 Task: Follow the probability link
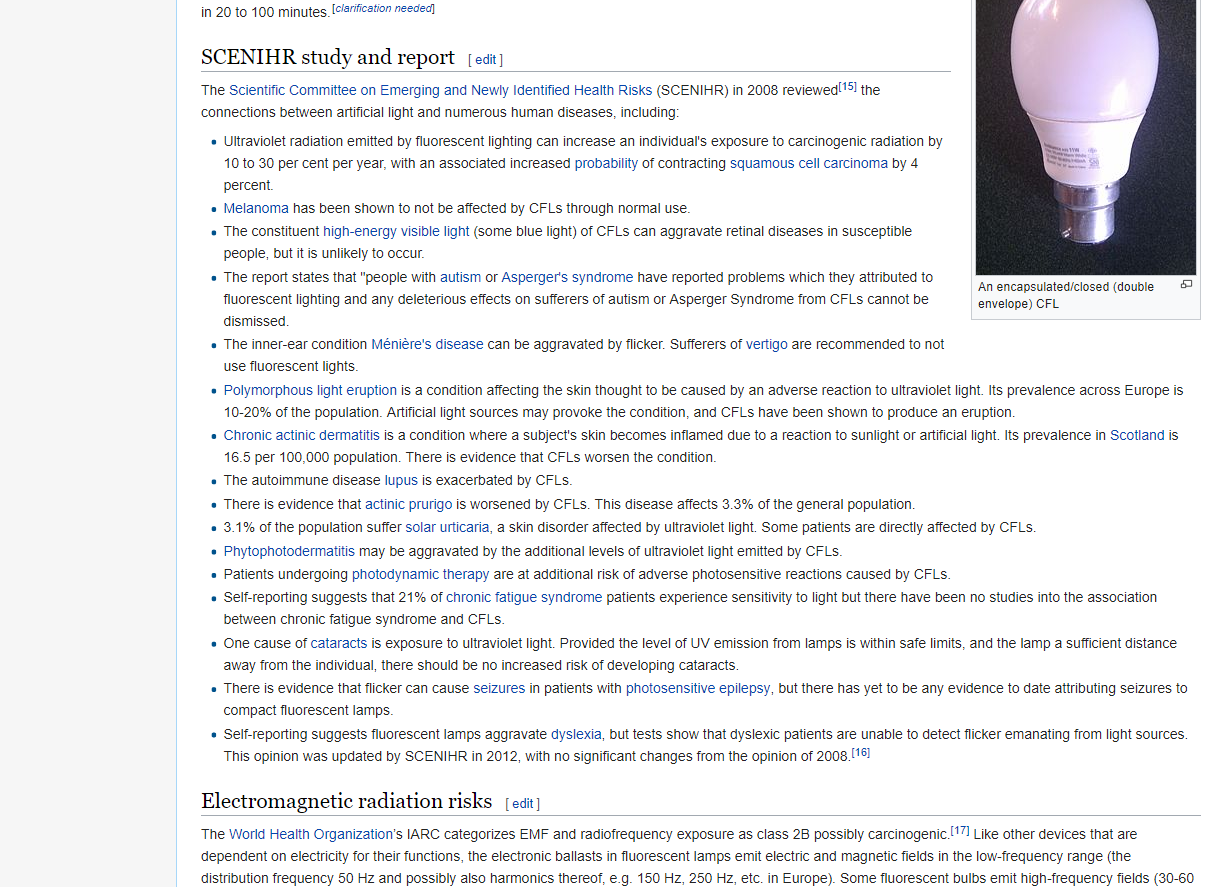(606, 163)
